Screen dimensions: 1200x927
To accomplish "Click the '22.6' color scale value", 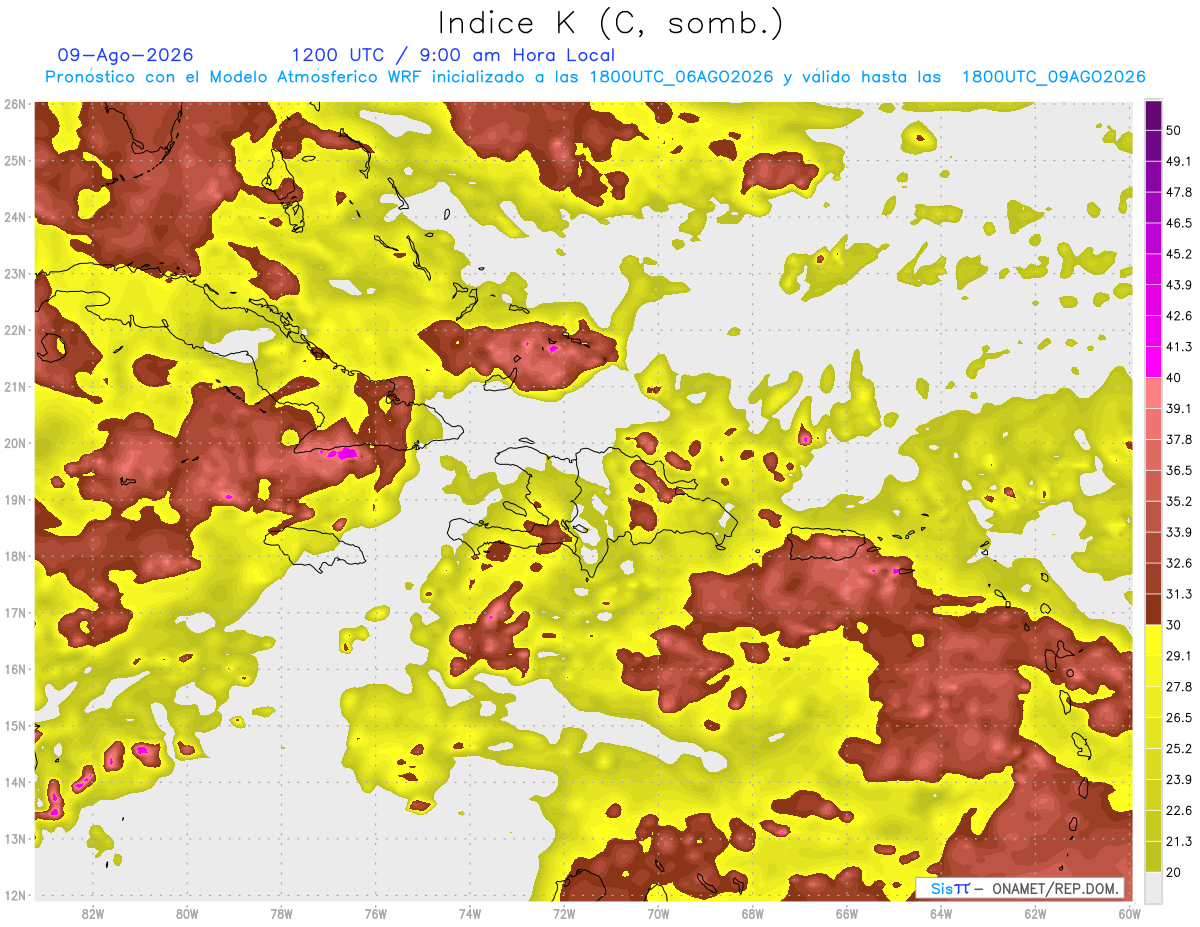I will pyautogui.click(x=1178, y=810).
